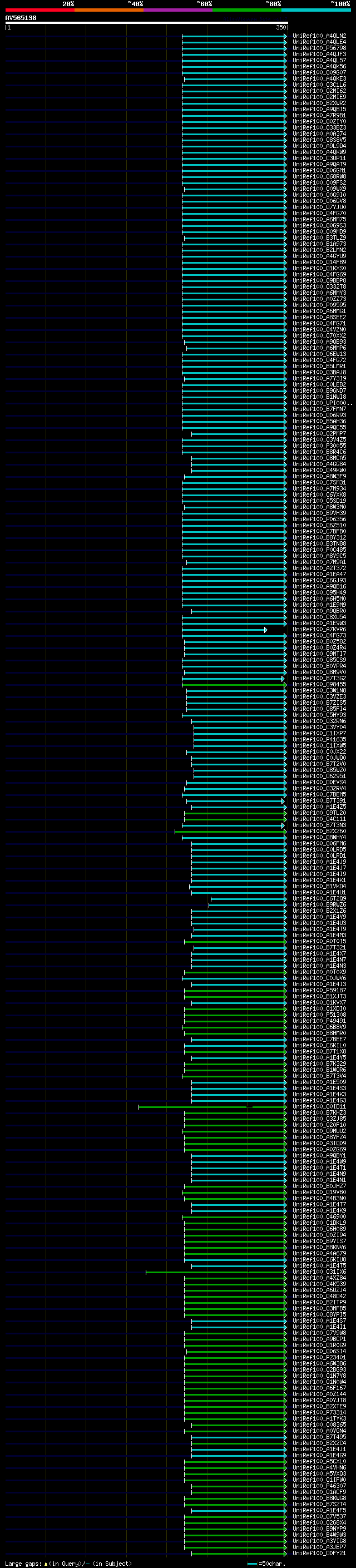Open hit UniRef100_A4QJF3
The image size is (356, 1568).
(319, 54)
